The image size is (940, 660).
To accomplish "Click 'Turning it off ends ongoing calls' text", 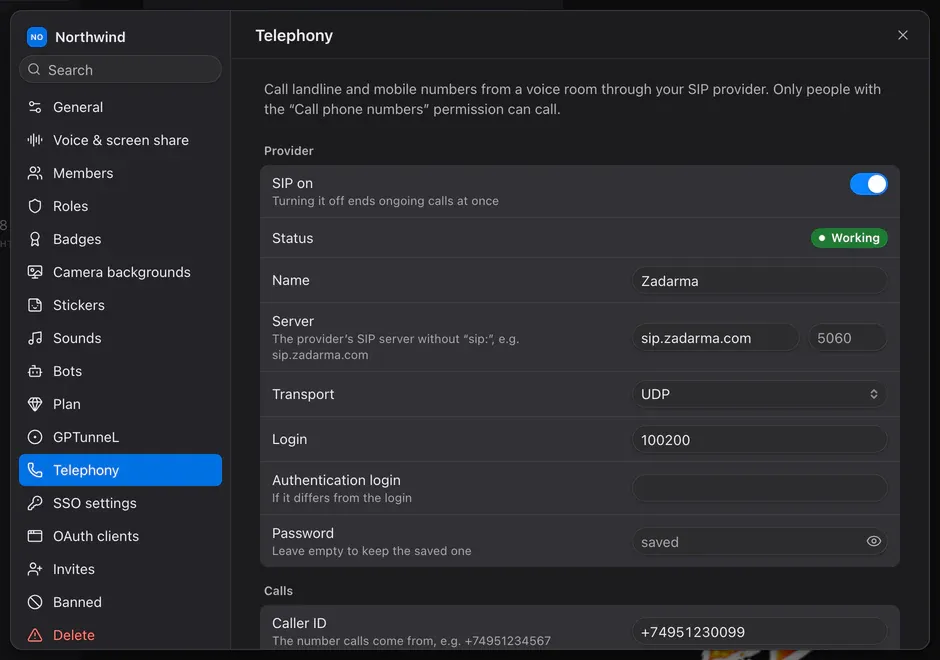I will click(x=385, y=201).
